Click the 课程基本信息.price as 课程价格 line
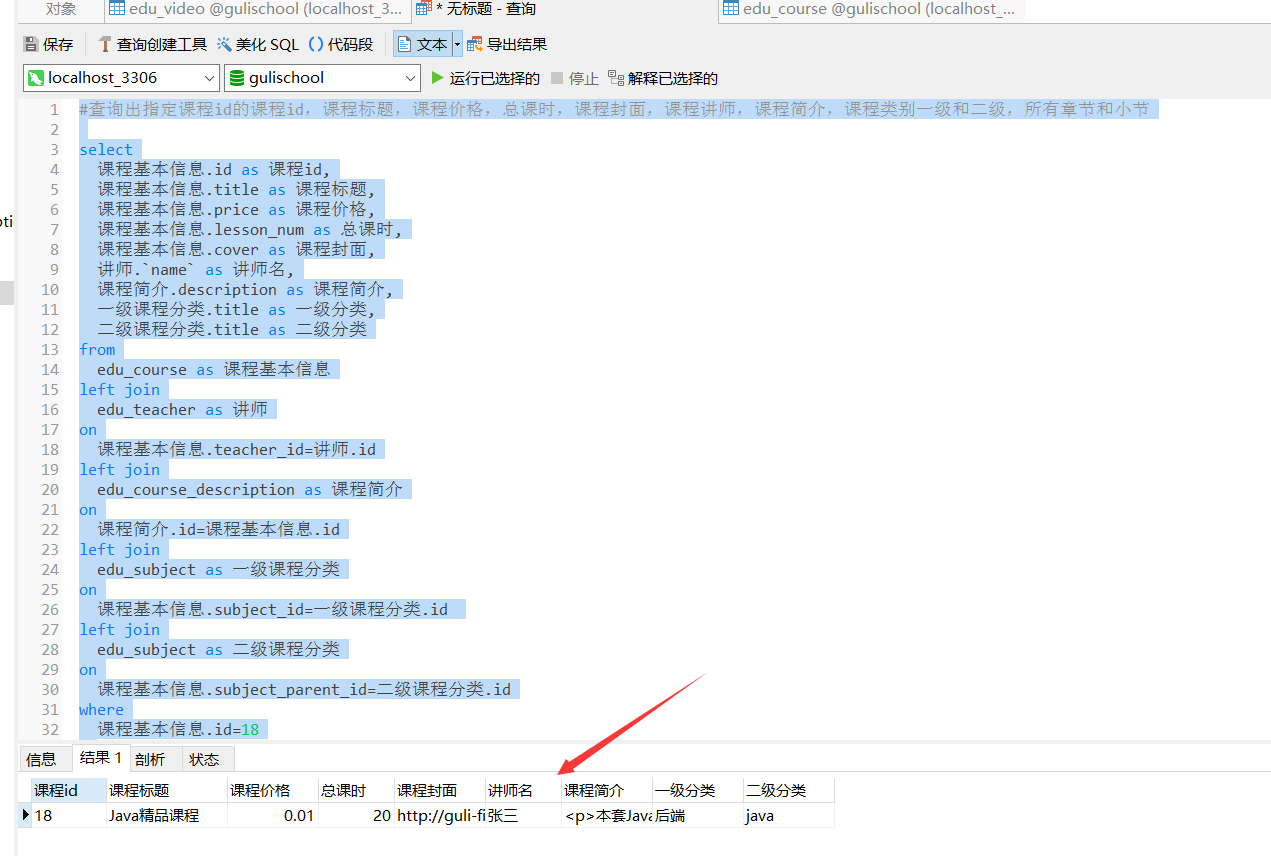 [x=236, y=209]
